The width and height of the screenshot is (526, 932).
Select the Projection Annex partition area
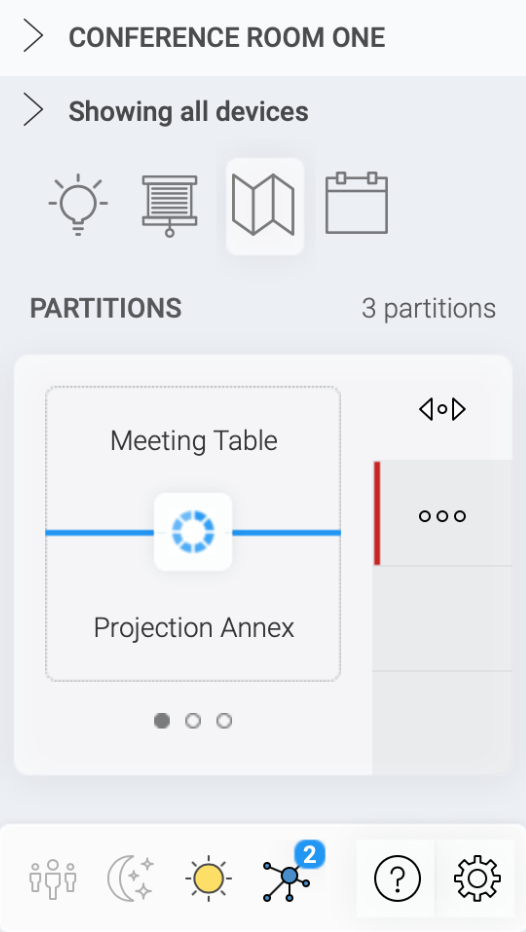[193, 627]
